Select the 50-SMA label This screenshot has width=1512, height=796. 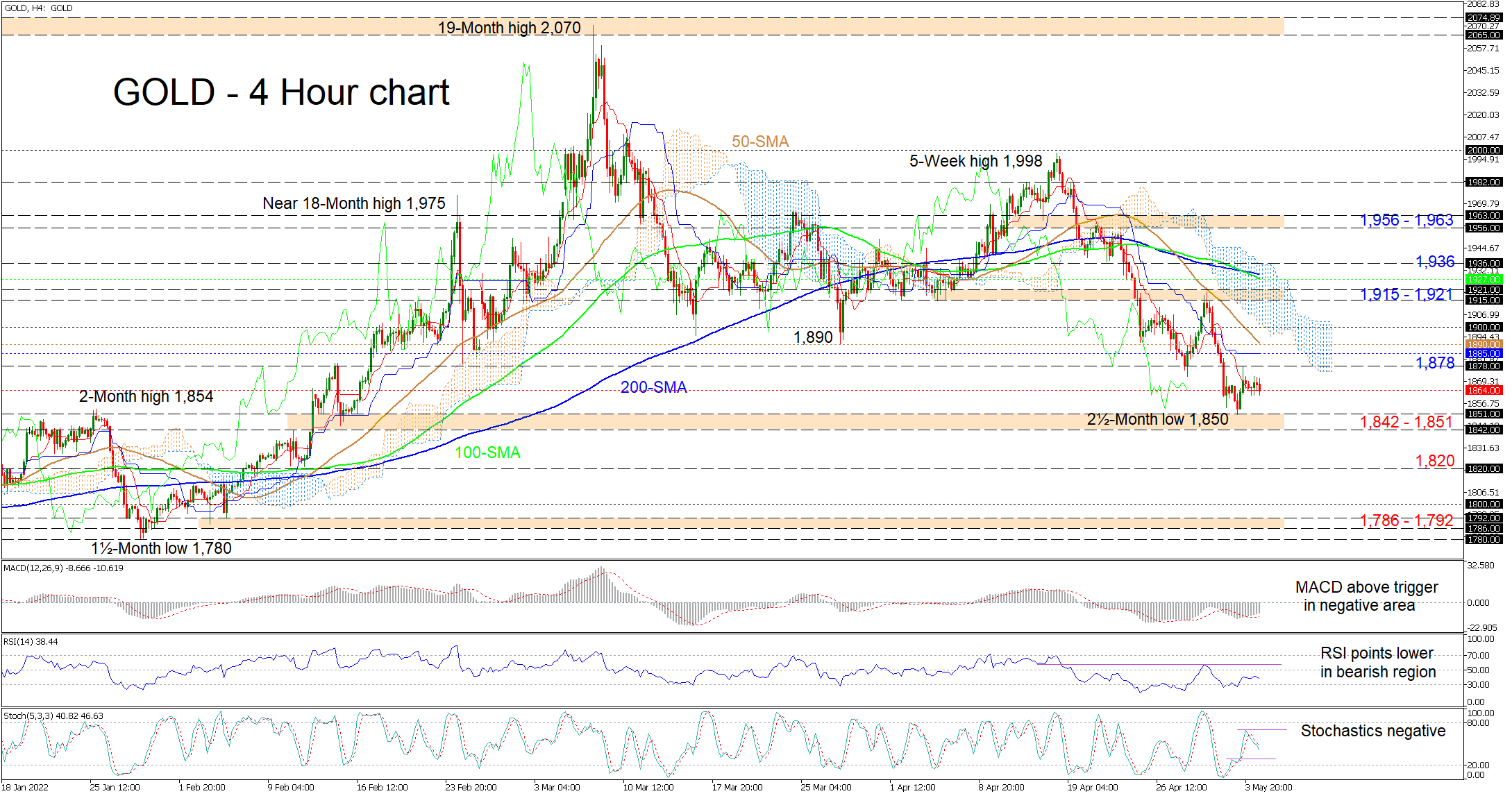click(x=759, y=142)
